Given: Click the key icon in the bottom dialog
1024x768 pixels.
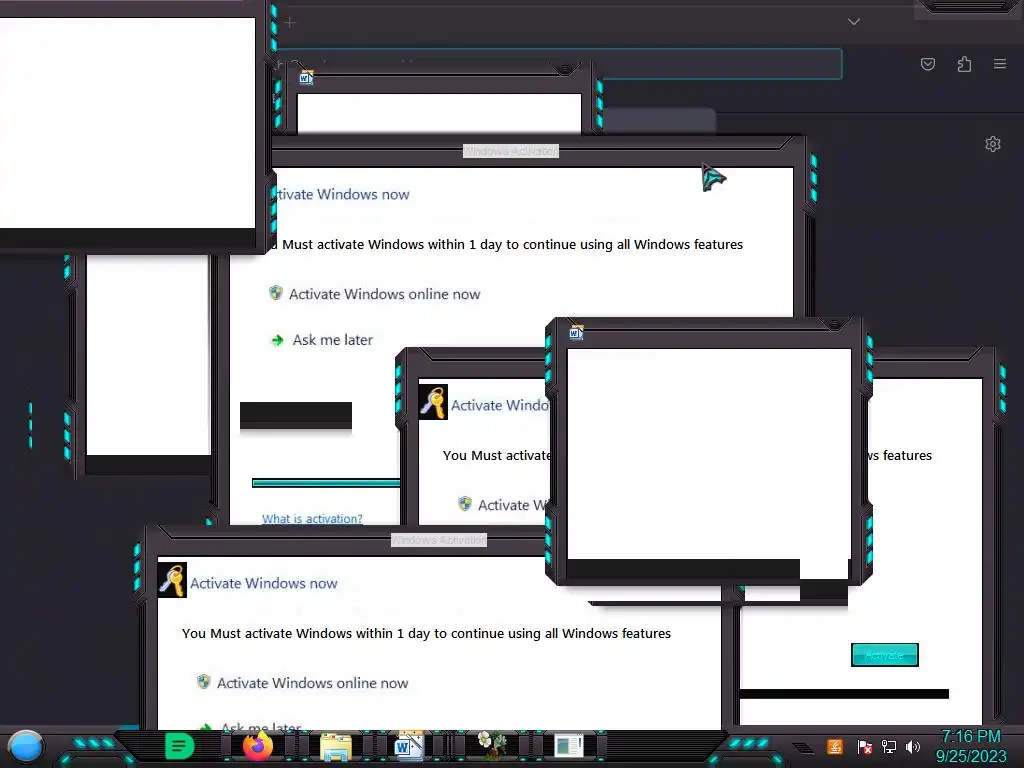Looking at the screenshot, I should 172,580.
